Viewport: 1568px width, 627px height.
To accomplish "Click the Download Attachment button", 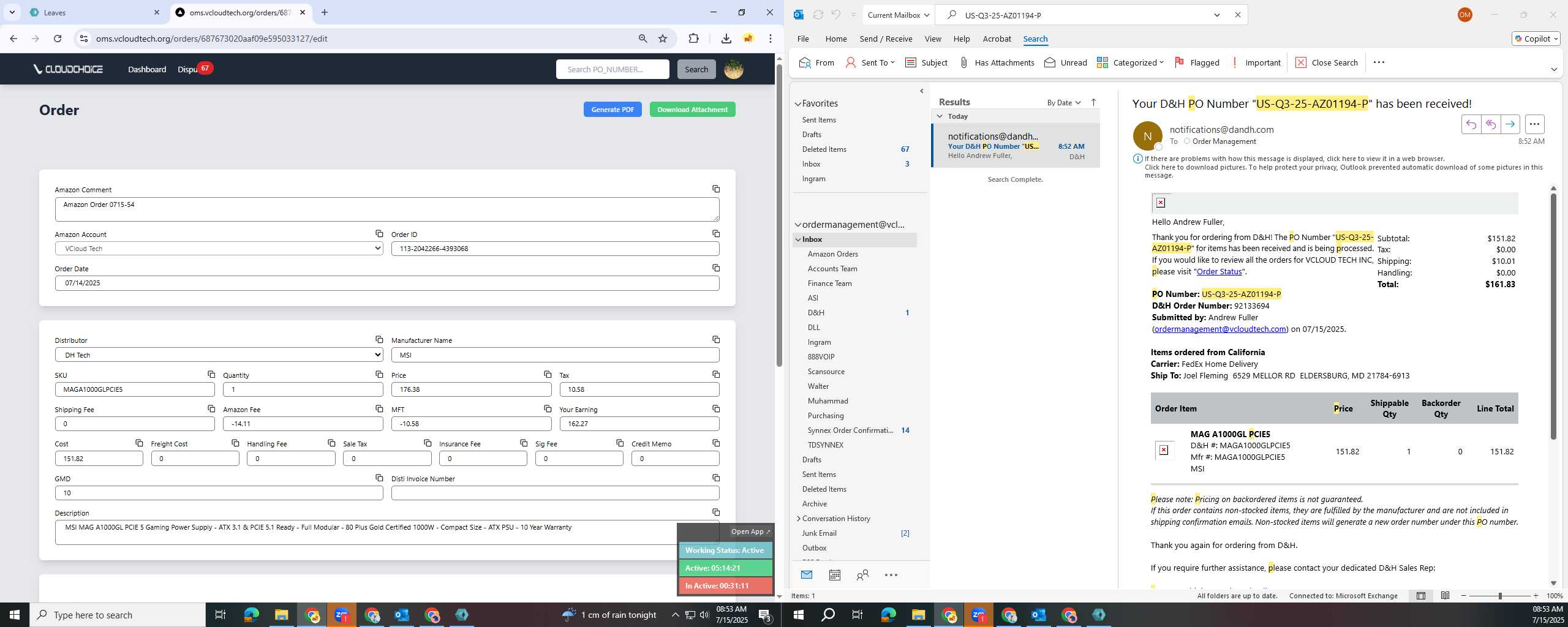I will pos(692,110).
